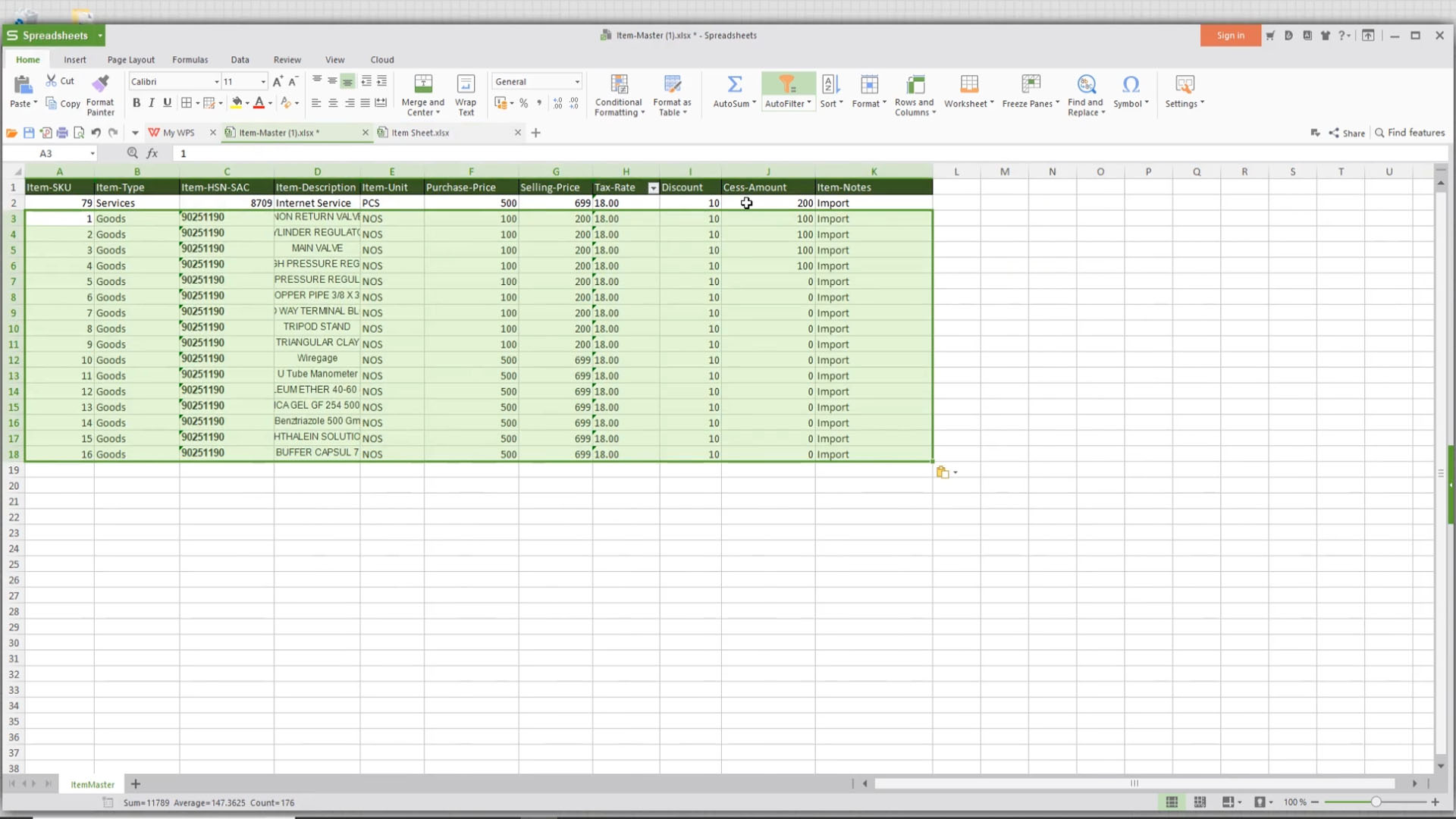Open the Spreadsheets application menu dropdown arrow

(99, 36)
